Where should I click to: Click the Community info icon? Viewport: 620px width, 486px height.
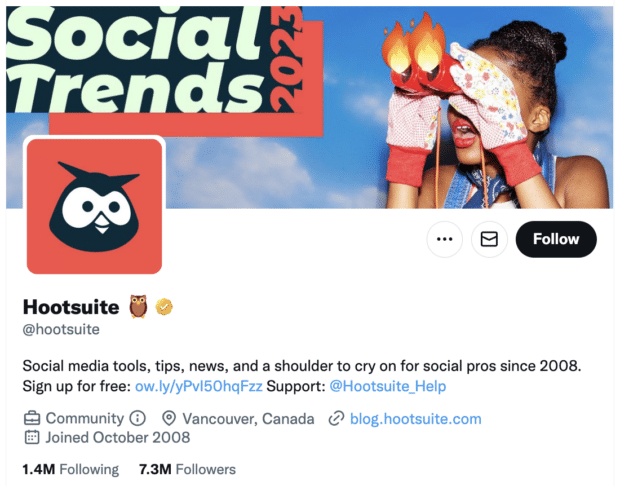click(x=138, y=419)
